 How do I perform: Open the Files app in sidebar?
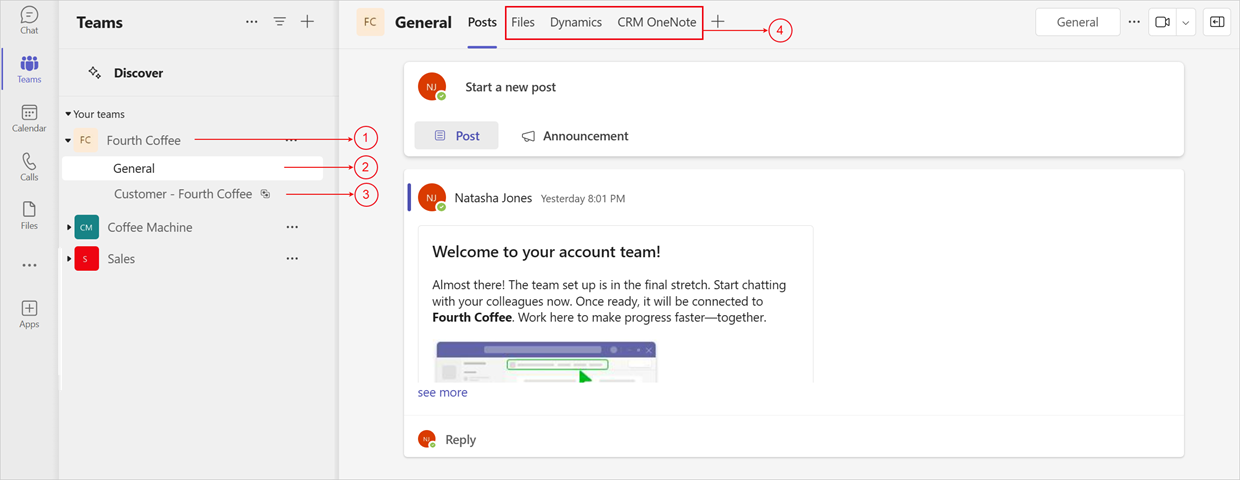tap(29, 214)
